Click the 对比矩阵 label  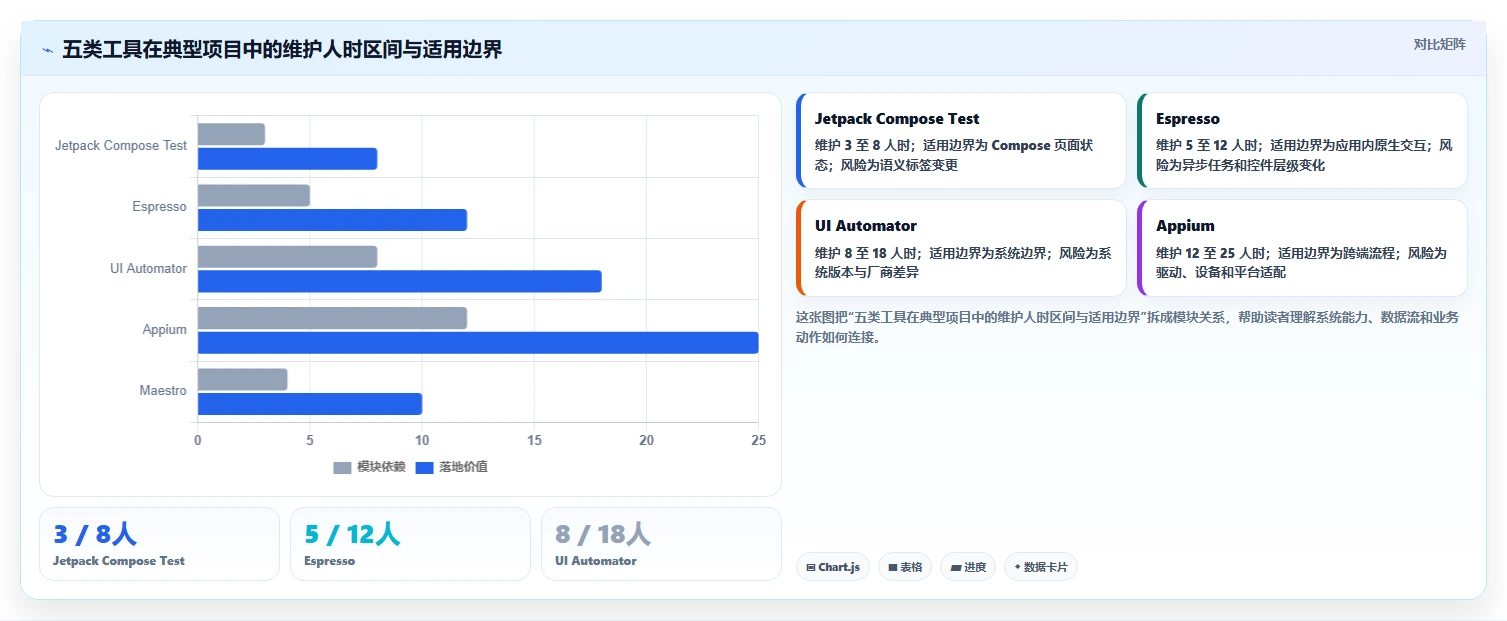(1439, 44)
